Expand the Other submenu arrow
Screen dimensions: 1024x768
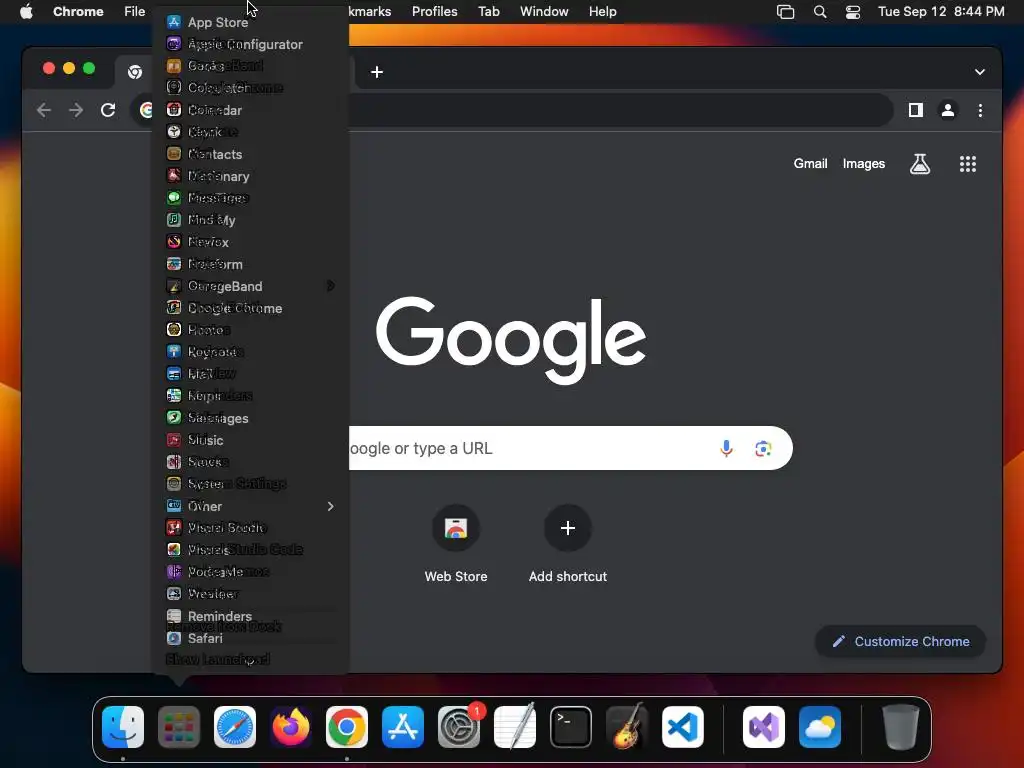click(330, 507)
